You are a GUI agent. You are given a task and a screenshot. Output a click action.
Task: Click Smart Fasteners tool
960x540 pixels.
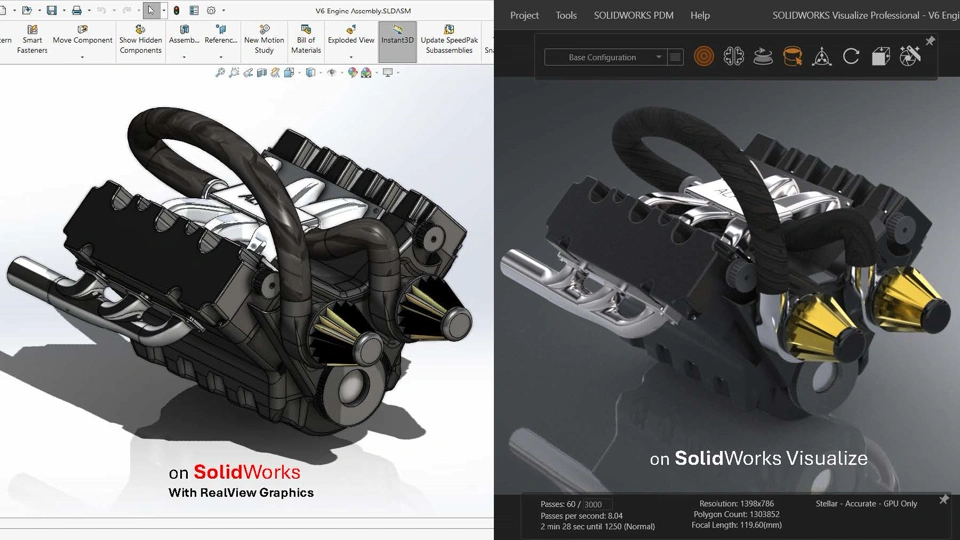pos(32,40)
